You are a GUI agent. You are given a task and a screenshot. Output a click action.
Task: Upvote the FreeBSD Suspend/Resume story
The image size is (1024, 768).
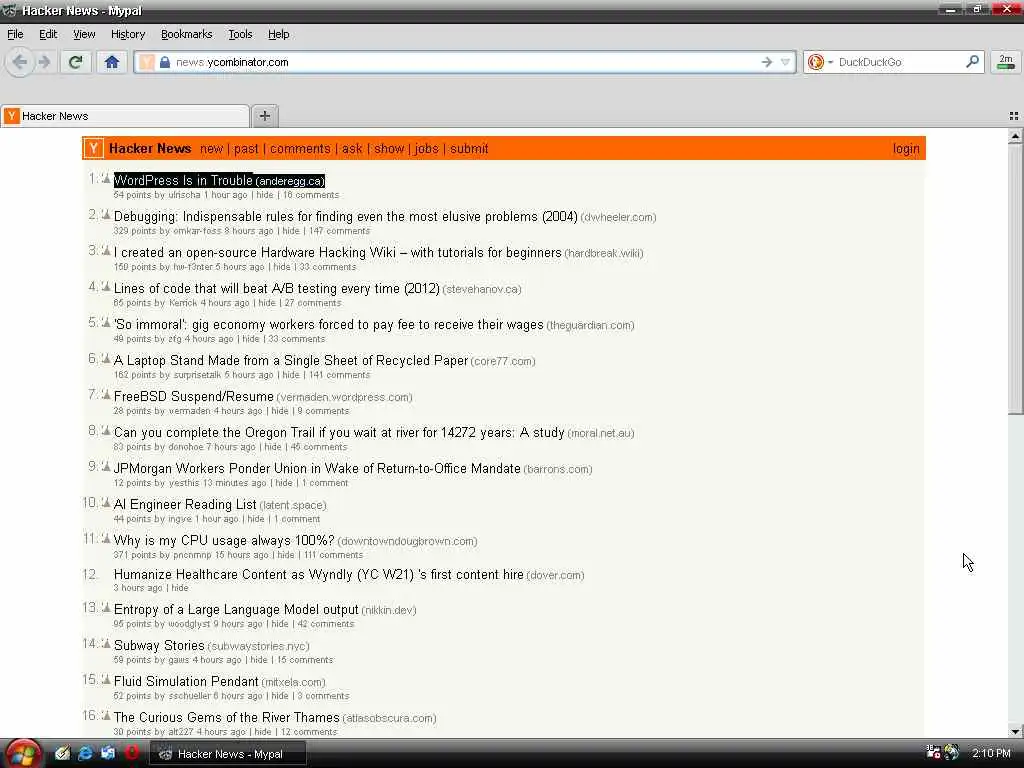point(106,394)
